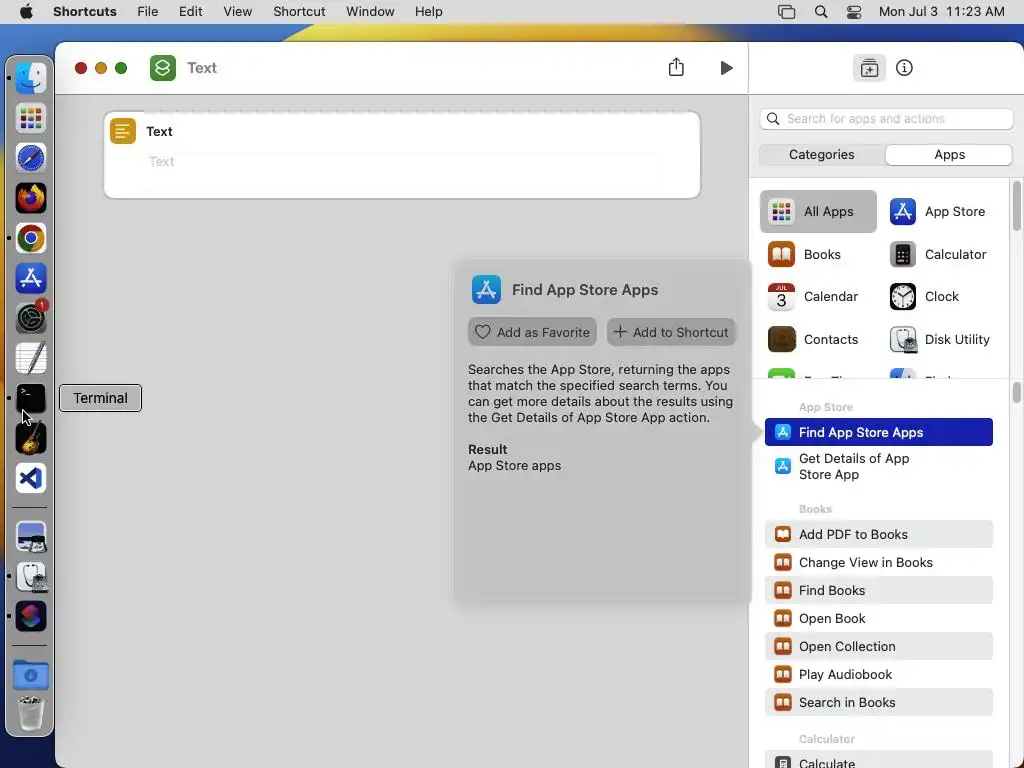Click the Shortcuts app icon beside the title
The height and width of the screenshot is (768, 1024).
tap(163, 68)
